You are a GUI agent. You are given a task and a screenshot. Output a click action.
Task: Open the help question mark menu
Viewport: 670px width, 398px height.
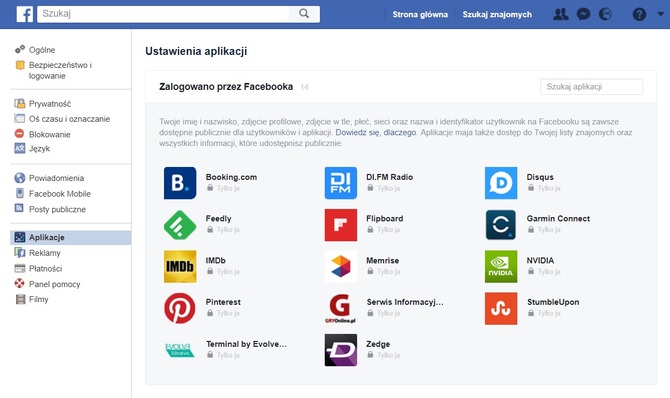pos(639,14)
